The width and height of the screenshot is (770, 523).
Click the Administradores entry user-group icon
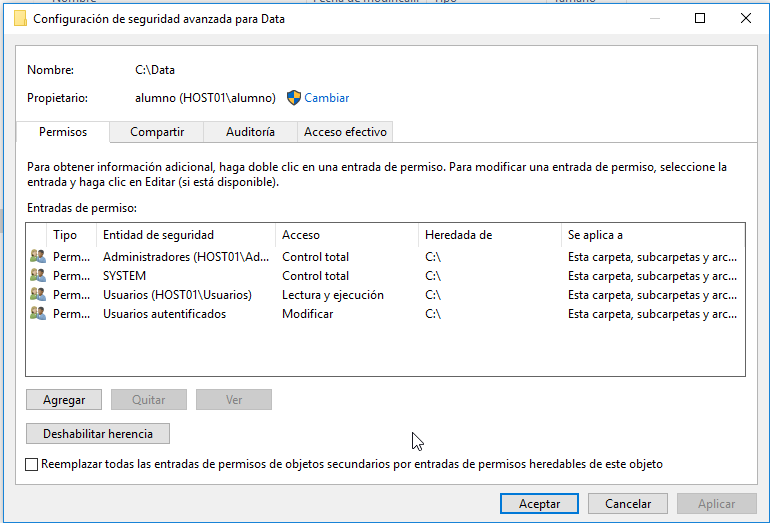(x=38, y=257)
